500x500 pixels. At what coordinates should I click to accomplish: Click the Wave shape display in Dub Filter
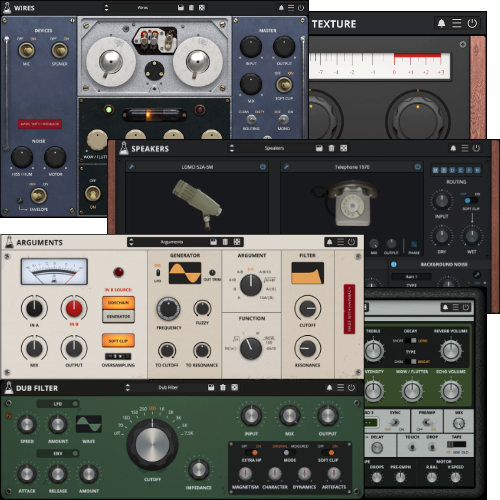pyautogui.click(x=89, y=424)
